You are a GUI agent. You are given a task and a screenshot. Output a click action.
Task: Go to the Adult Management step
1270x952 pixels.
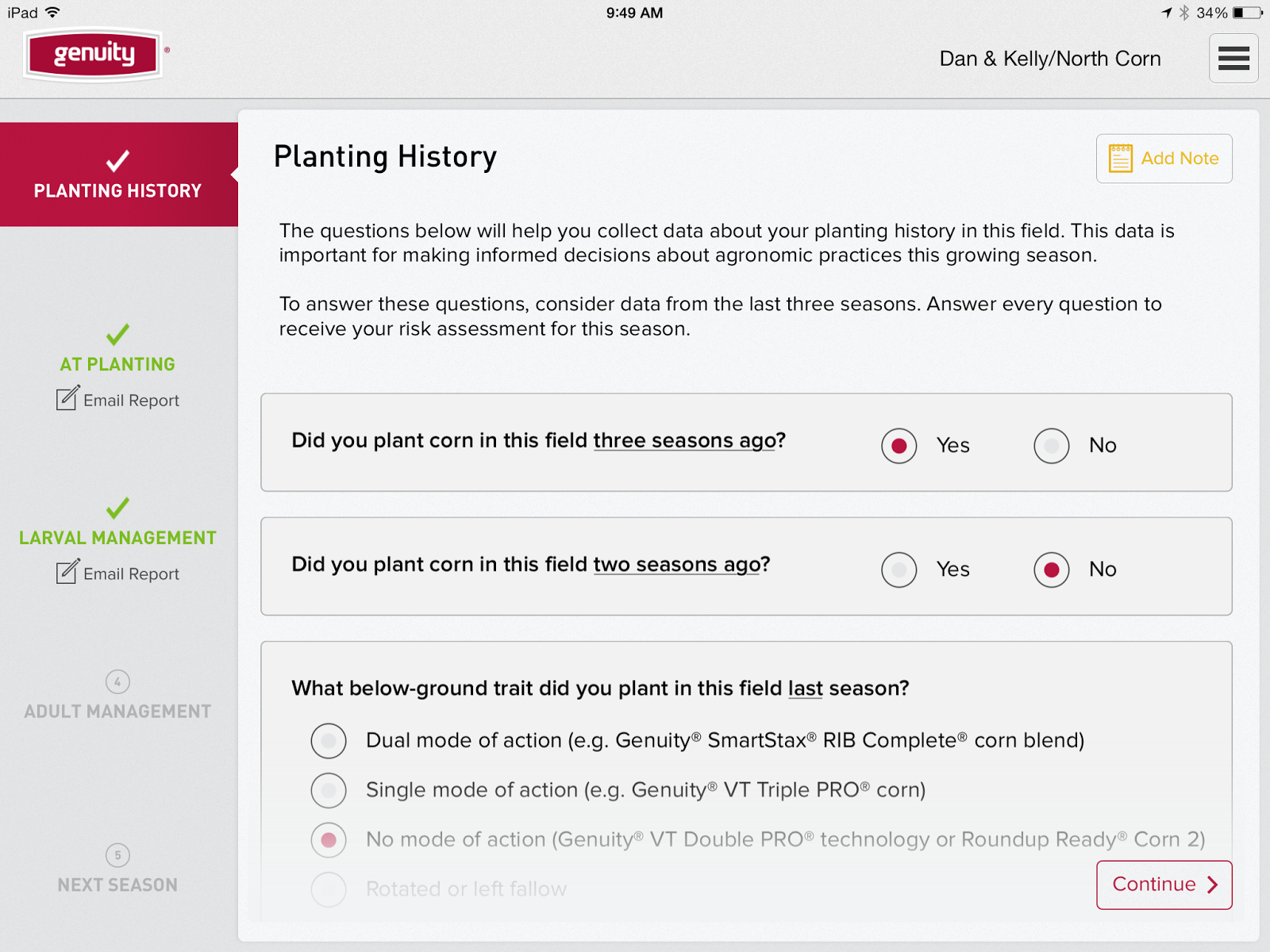point(117,712)
